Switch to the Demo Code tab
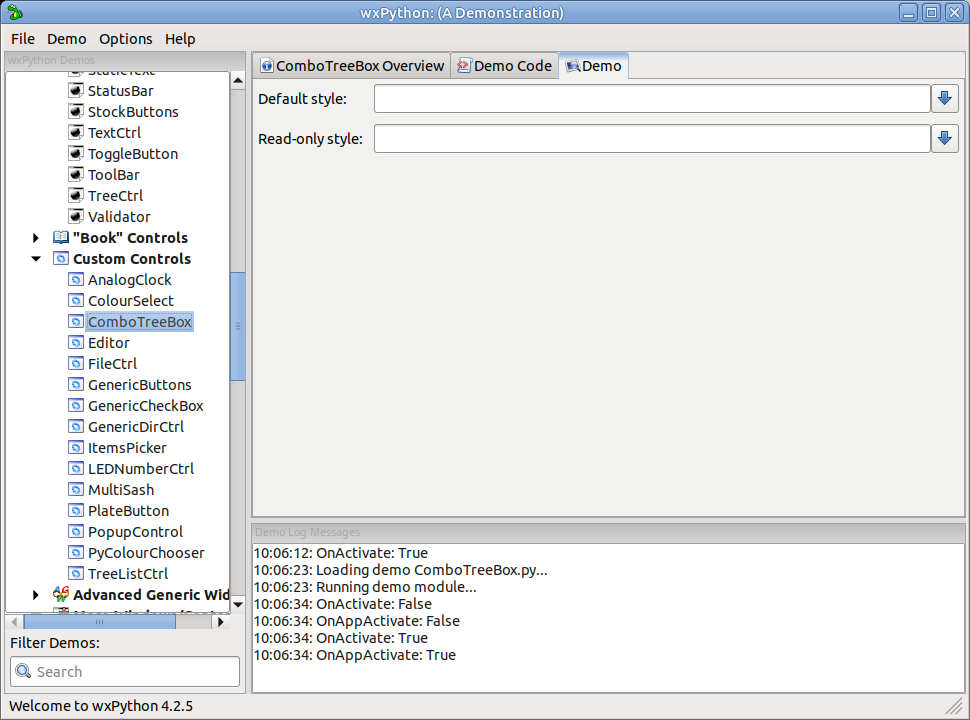The height and width of the screenshot is (720, 970). (x=505, y=66)
